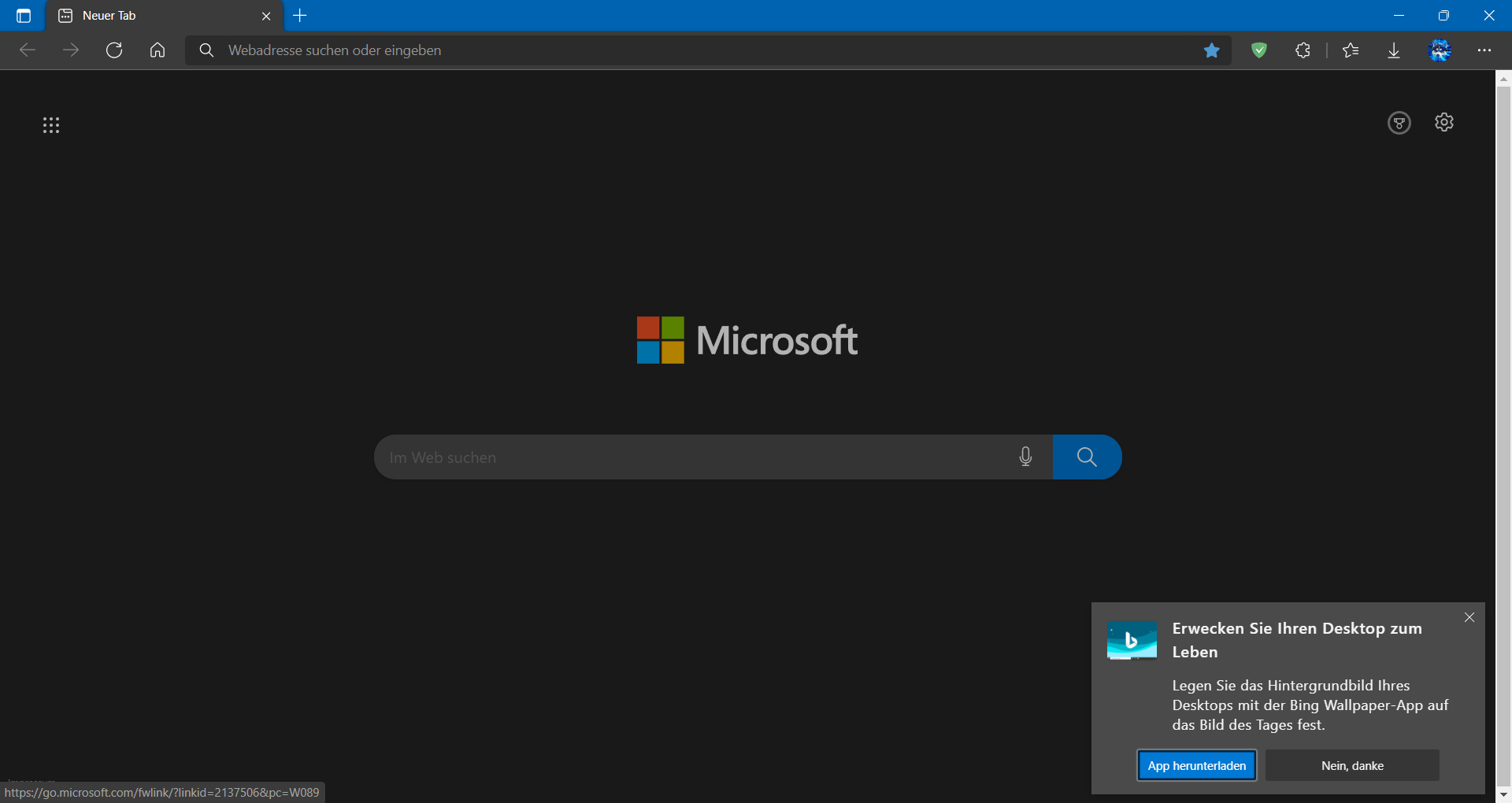Click the Bing Wallpaper thumbnail
Viewport: 1512px width, 803px height.
[x=1132, y=640]
